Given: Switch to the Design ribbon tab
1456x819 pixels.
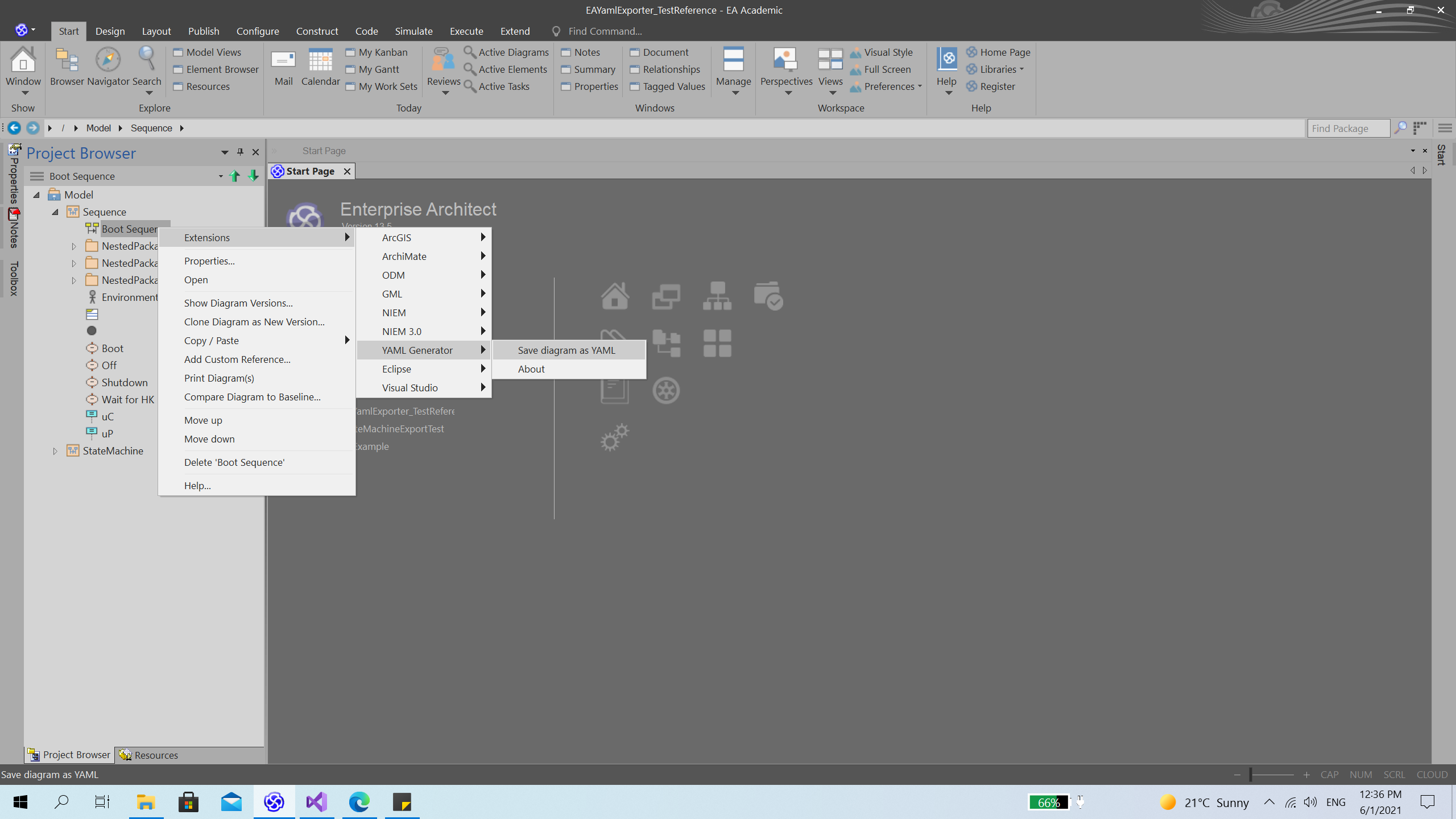Looking at the screenshot, I should tap(110, 31).
